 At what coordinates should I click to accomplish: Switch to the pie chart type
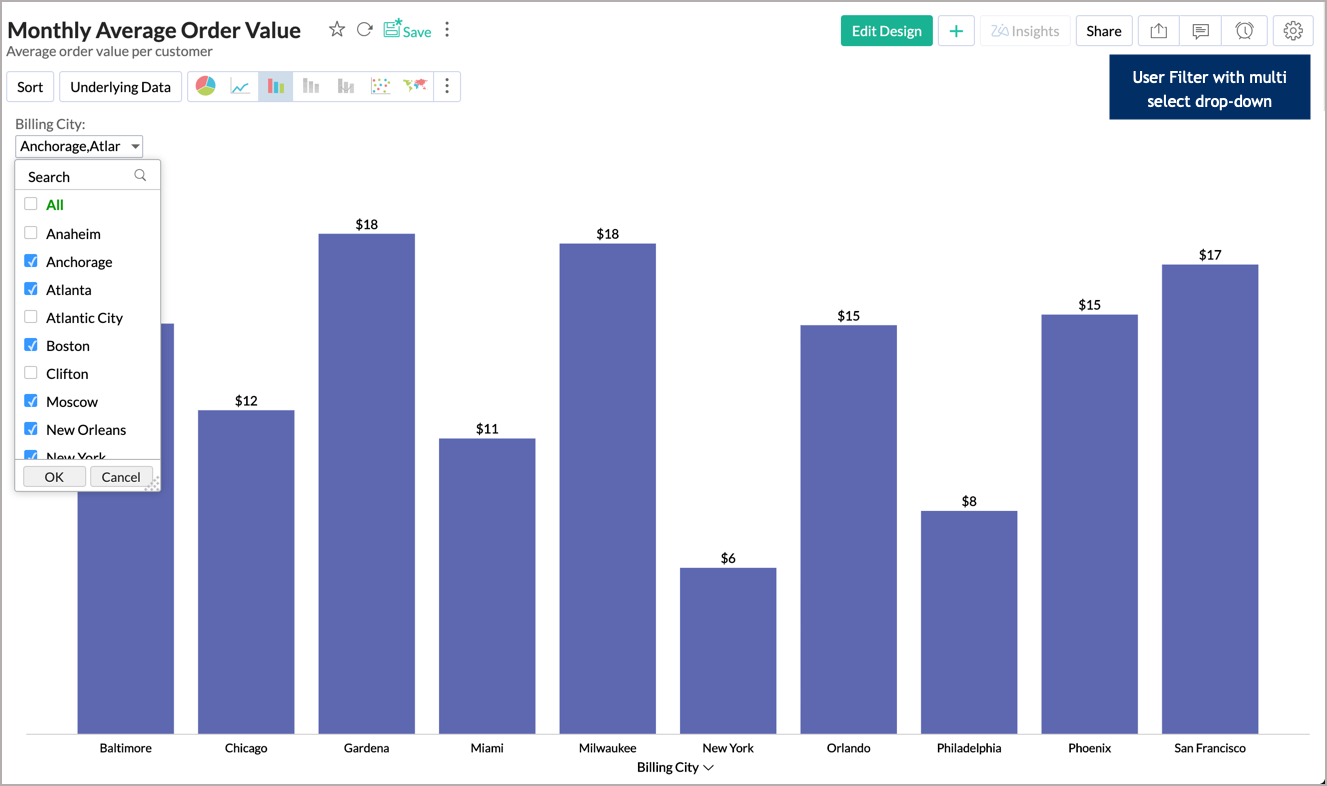coord(205,86)
